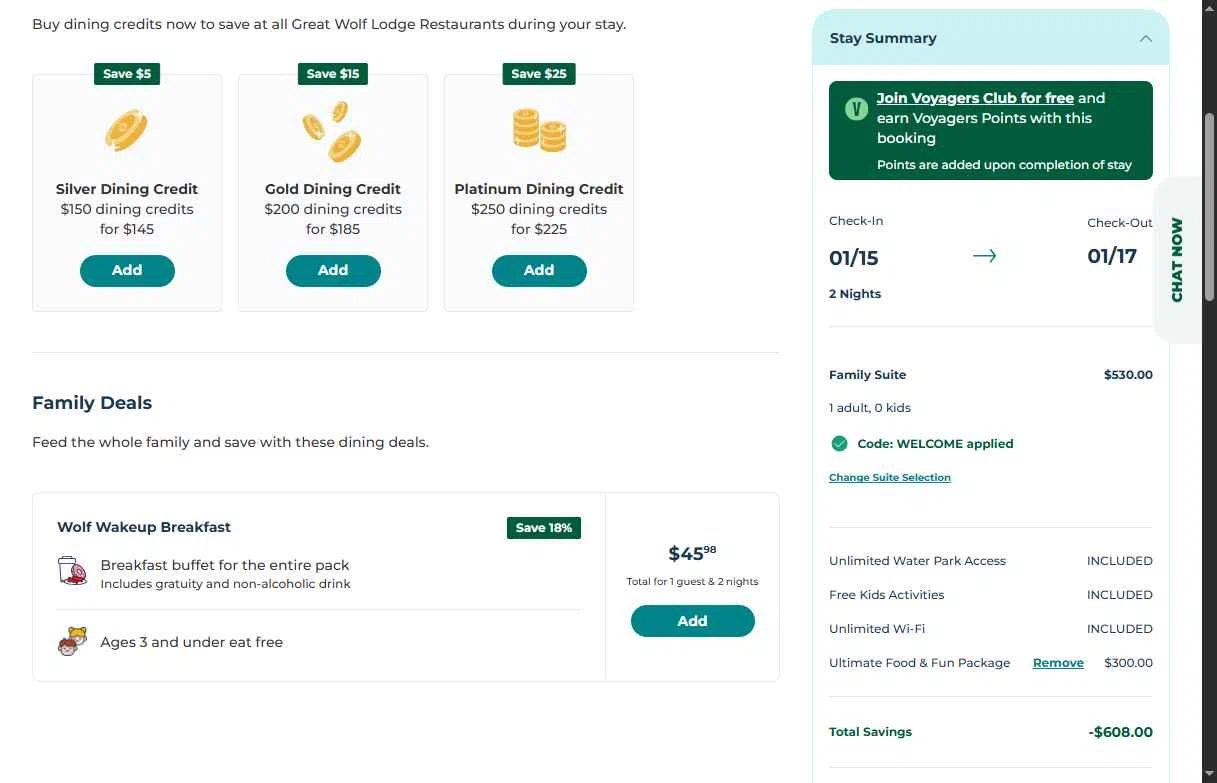Image resolution: width=1217 pixels, height=783 pixels.
Task: Click the Gold Dining Credit coins icon
Action: point(332,131)
